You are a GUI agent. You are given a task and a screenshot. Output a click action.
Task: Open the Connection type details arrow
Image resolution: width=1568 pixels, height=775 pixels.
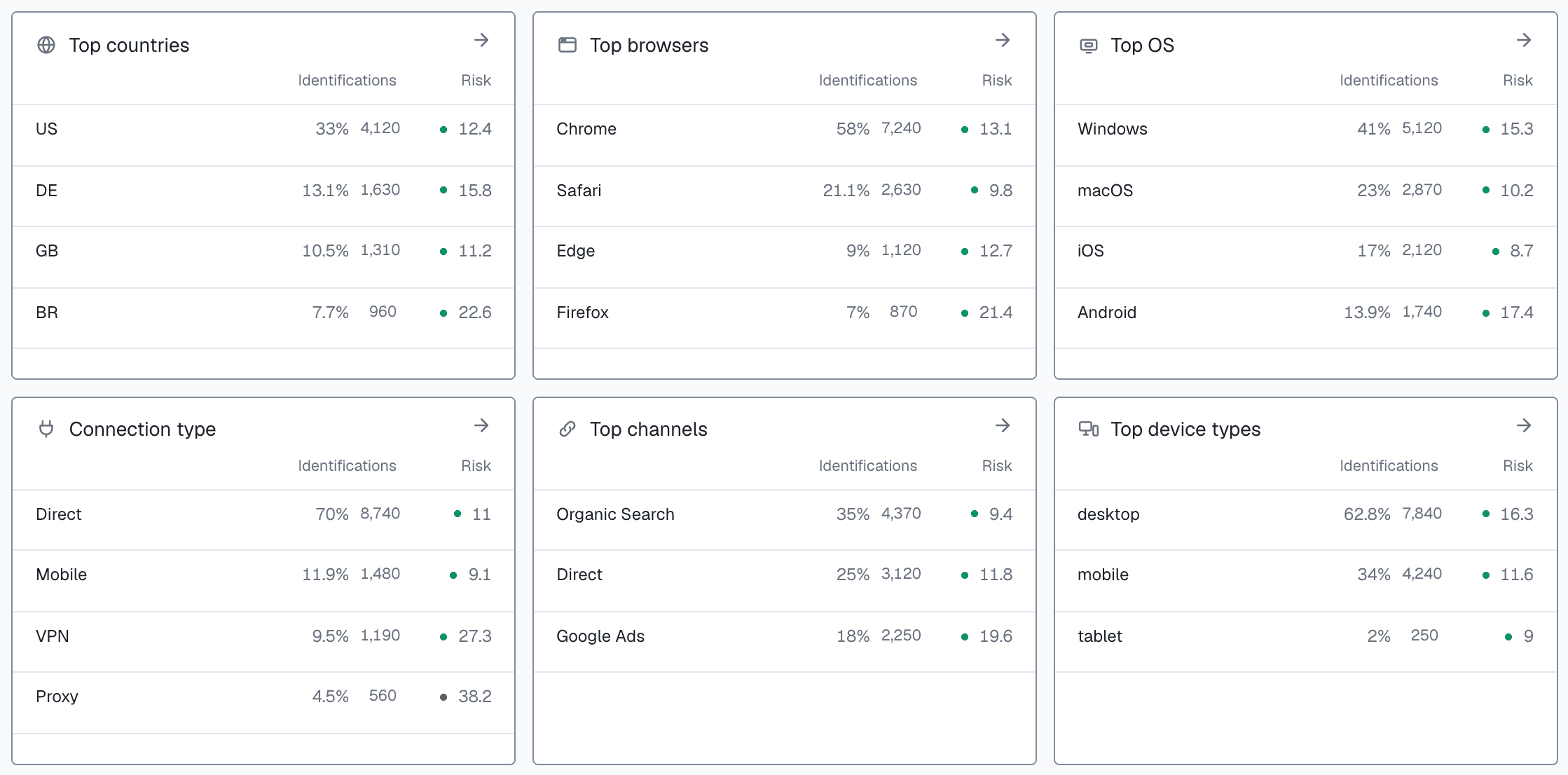pos(481,425)
